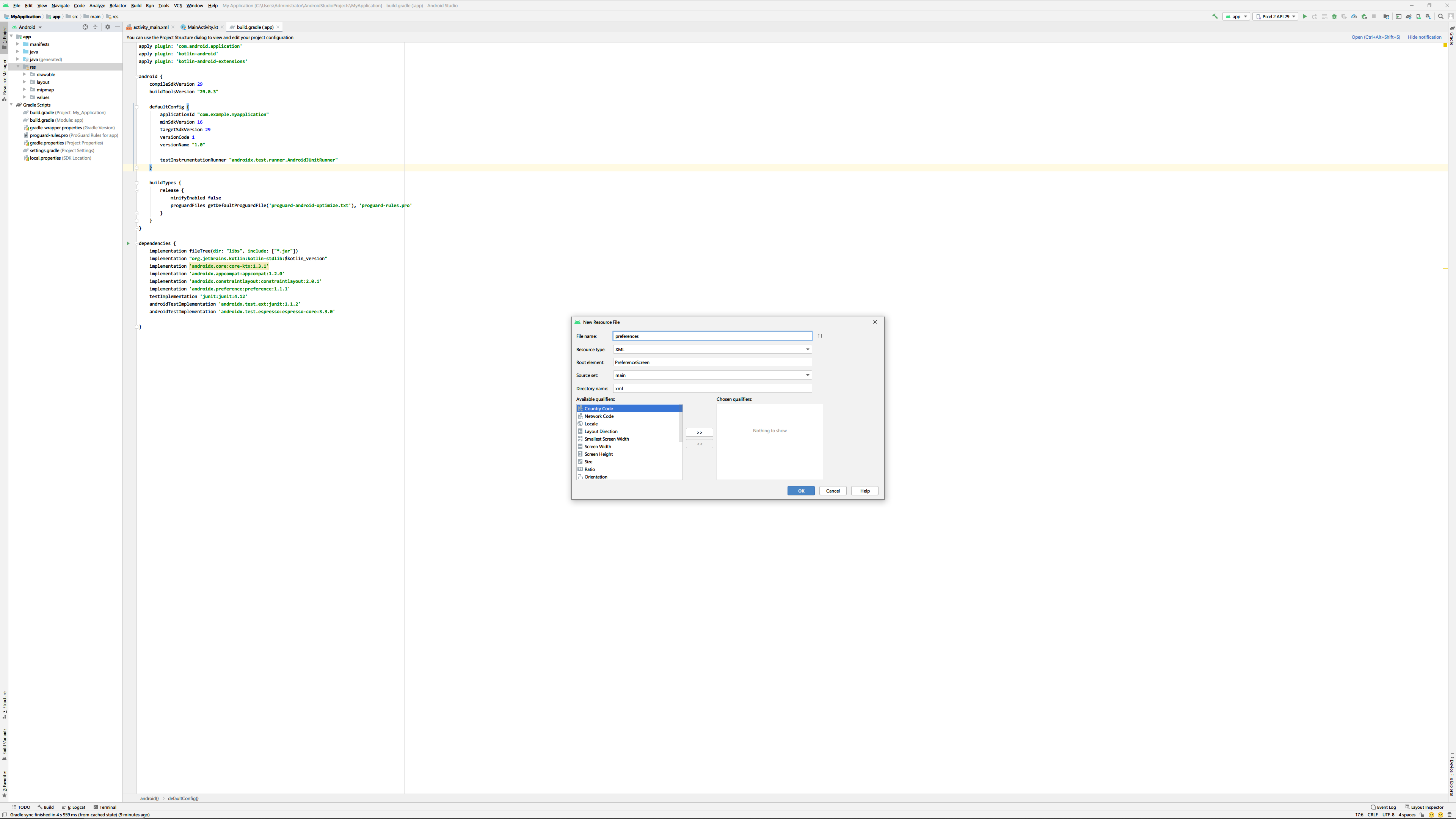This screenshot has height=819, width=1456.
Task: Switch to the MainActivity.kt tab
Action: pyautogui.click(x=202, y=27)
